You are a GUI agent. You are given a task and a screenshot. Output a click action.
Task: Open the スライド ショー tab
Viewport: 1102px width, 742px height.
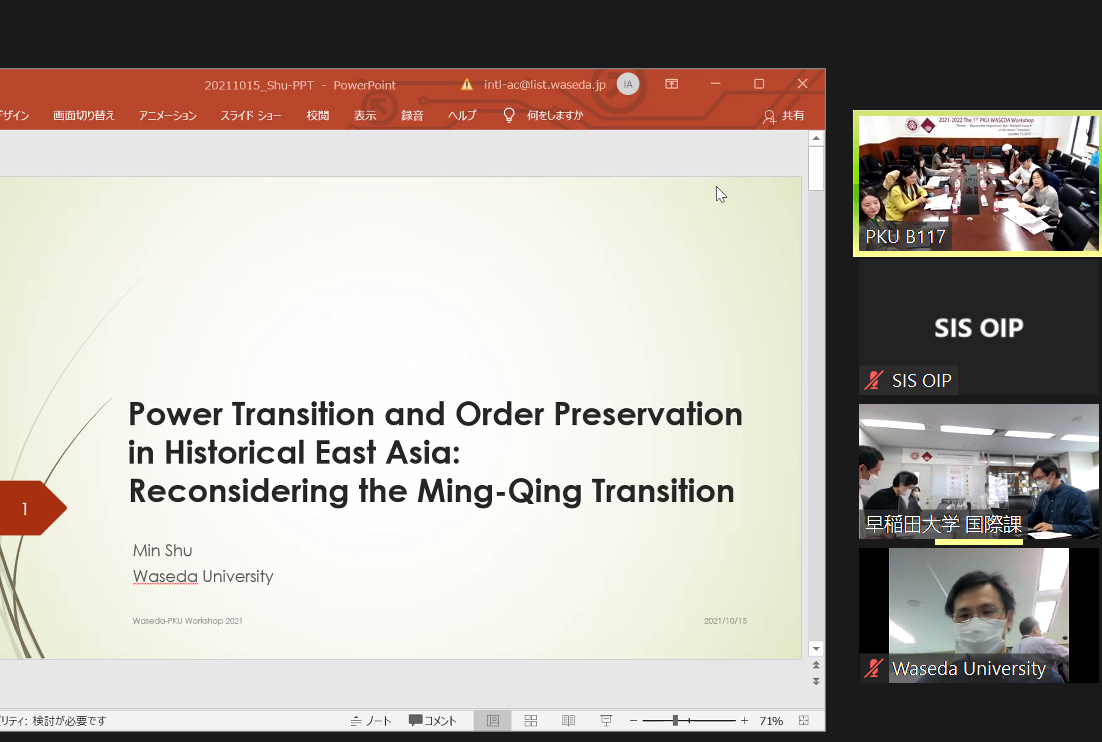click(x=251, y=116)
